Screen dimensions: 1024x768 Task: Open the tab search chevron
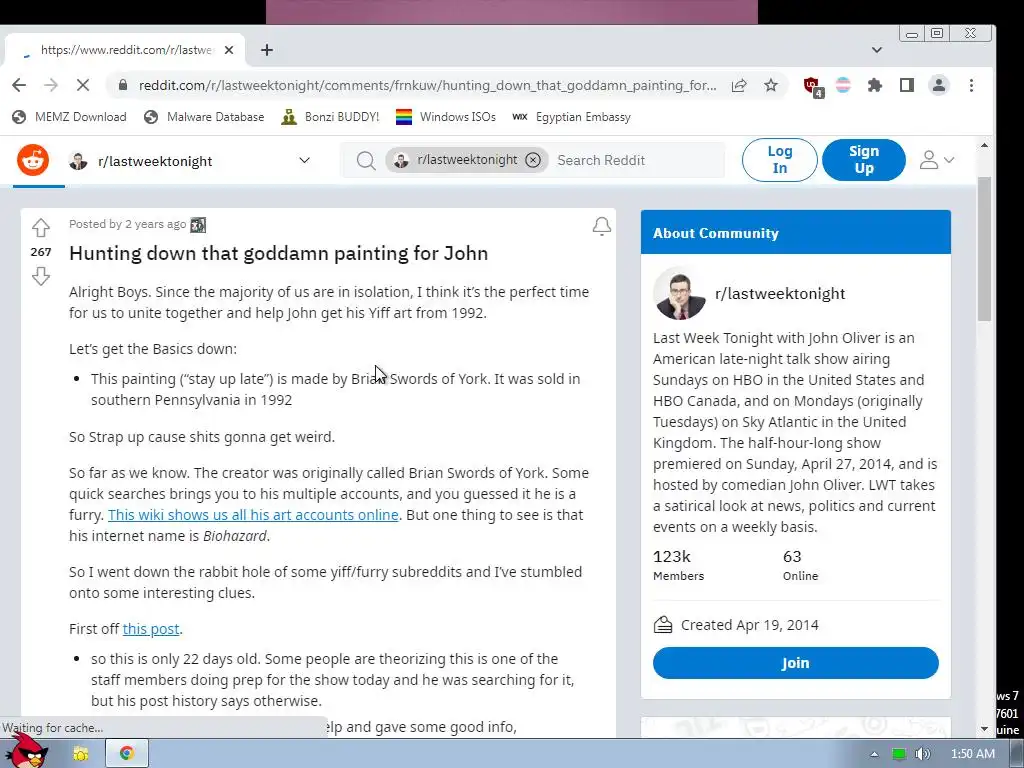pos(876,50)
